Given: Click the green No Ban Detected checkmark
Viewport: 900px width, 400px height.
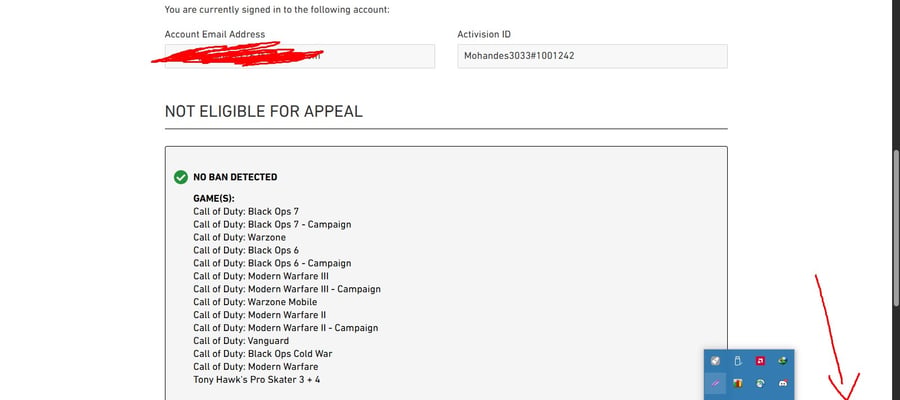Looking at the screenshot, I should click(x=181, y=177).
